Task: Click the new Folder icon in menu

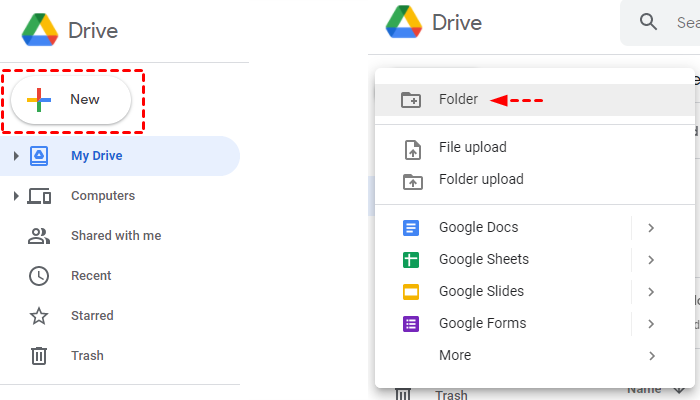Action: (411, 99)
